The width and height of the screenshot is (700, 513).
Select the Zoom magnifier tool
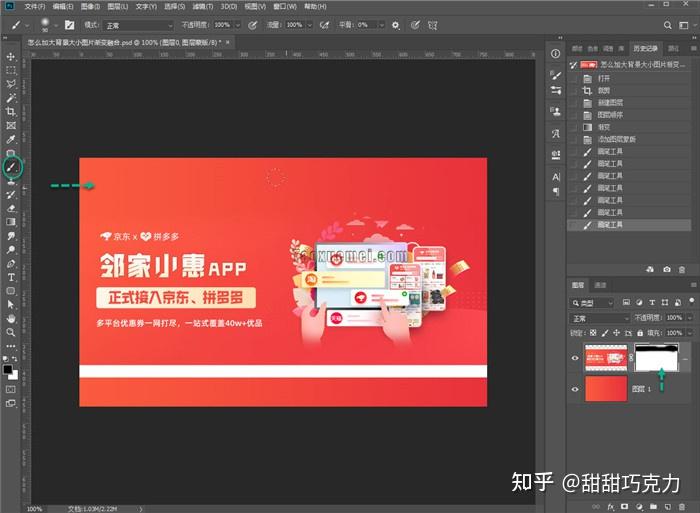[x=11, y=332]
